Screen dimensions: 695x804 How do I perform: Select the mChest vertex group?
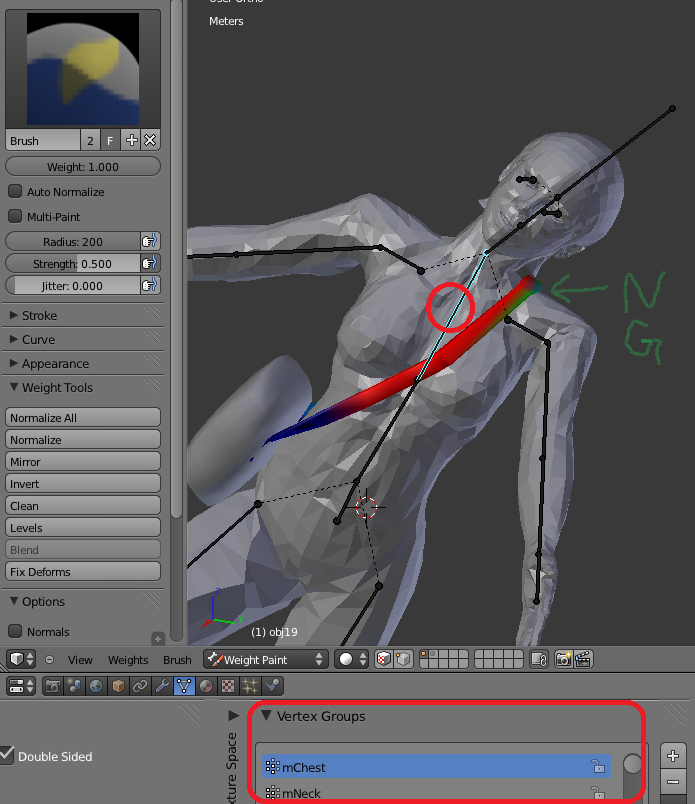click(436, 767)
